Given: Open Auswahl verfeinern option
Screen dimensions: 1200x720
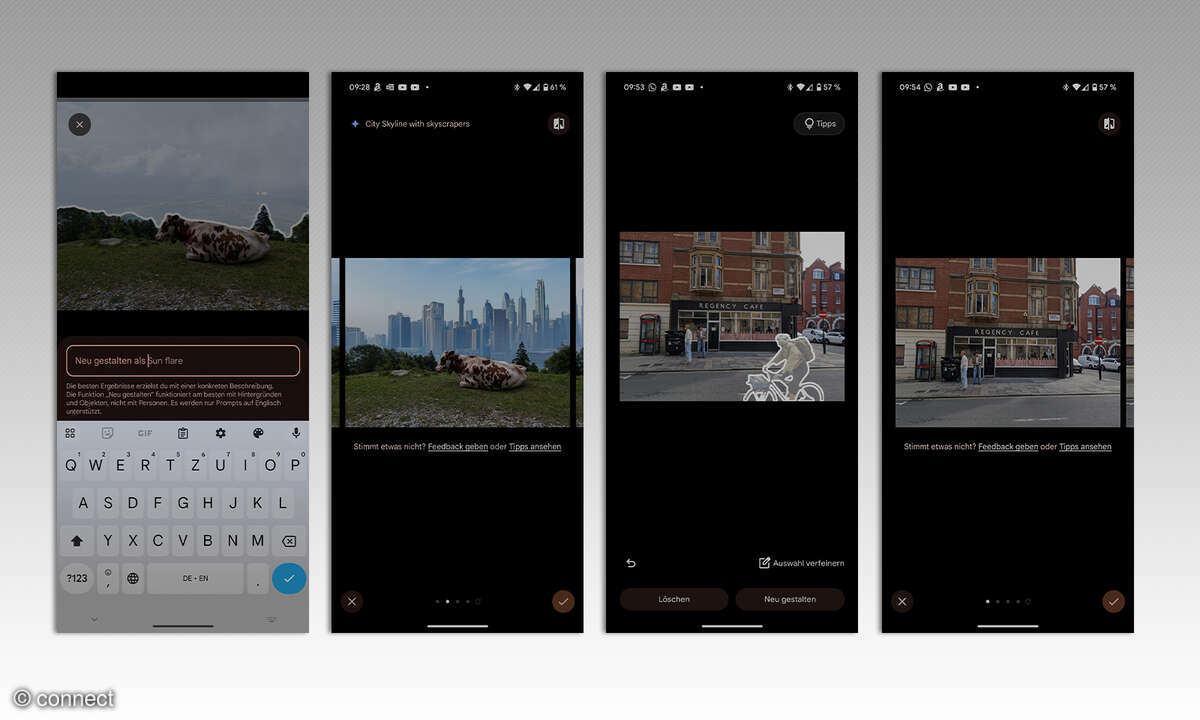Looking at the screenshot, I should click(801, 563).
